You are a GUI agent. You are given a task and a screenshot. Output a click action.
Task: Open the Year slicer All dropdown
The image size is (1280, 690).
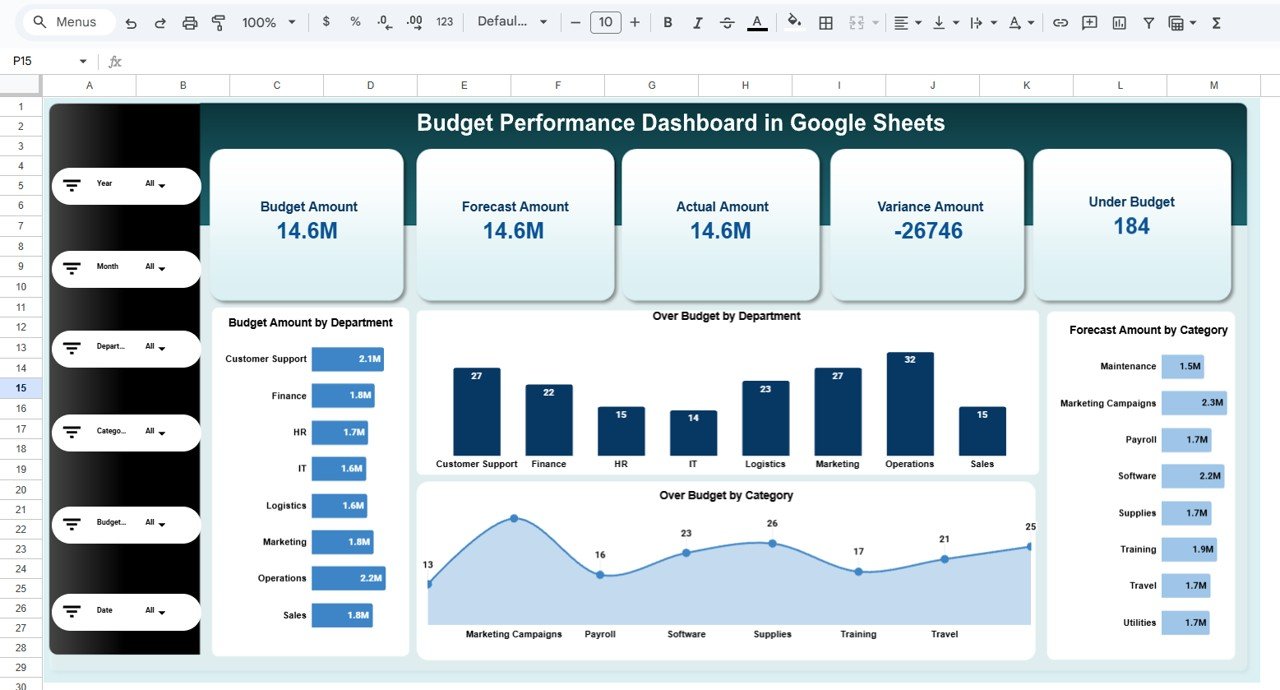tap(160, 184)
